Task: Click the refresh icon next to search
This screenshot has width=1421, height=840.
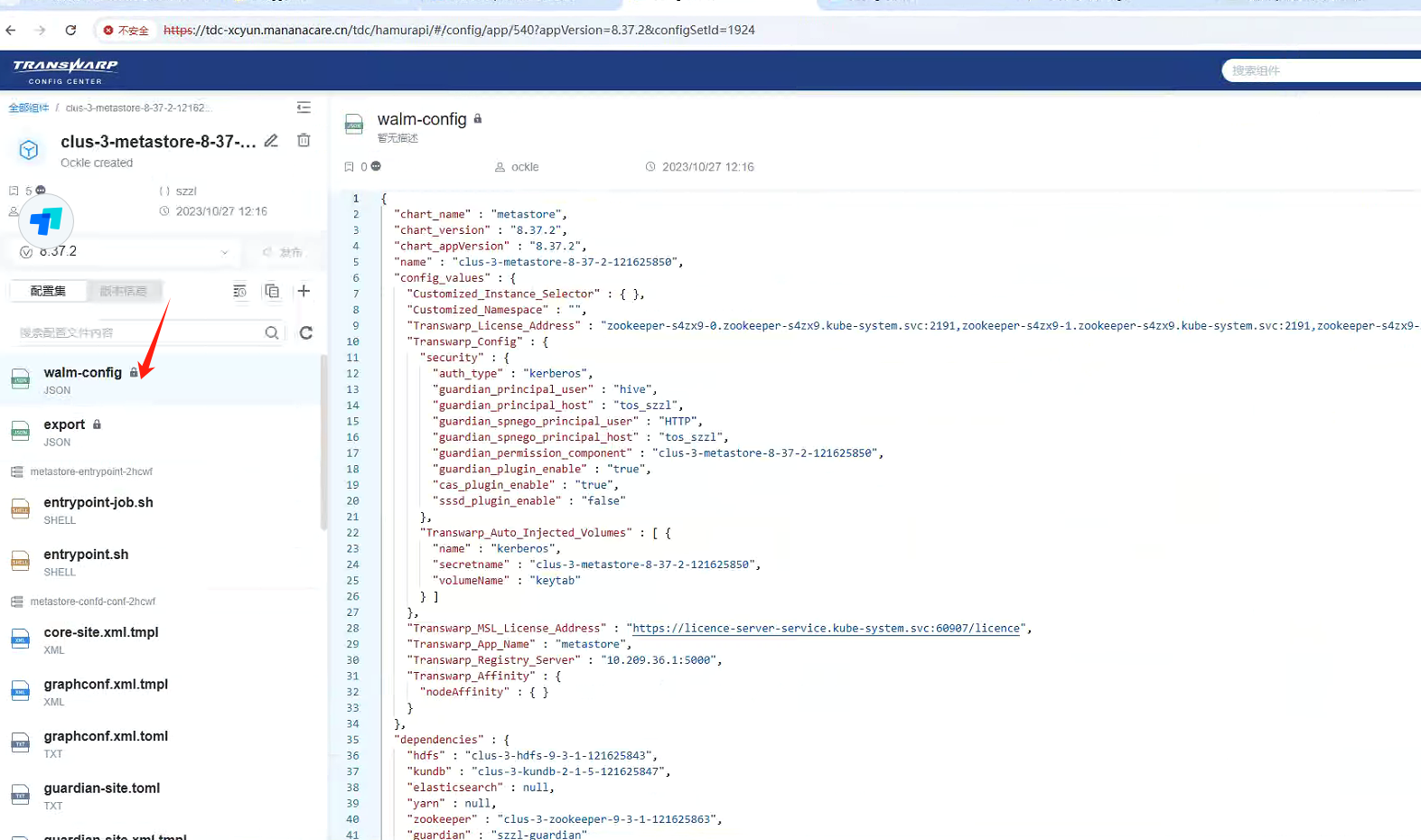Action: pyautogui.click(x=306, y=333)
